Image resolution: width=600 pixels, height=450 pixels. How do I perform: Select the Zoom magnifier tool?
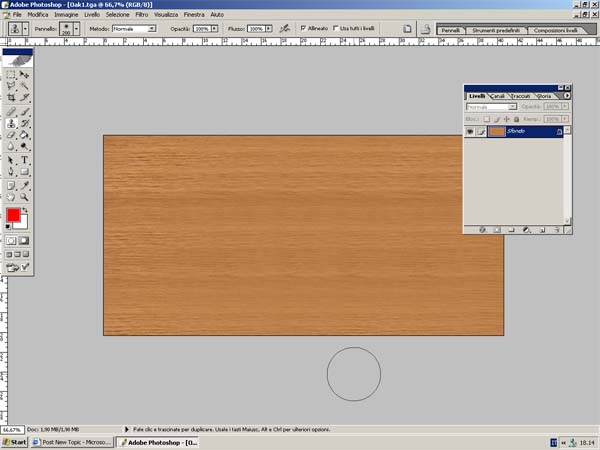click(25, 197)
